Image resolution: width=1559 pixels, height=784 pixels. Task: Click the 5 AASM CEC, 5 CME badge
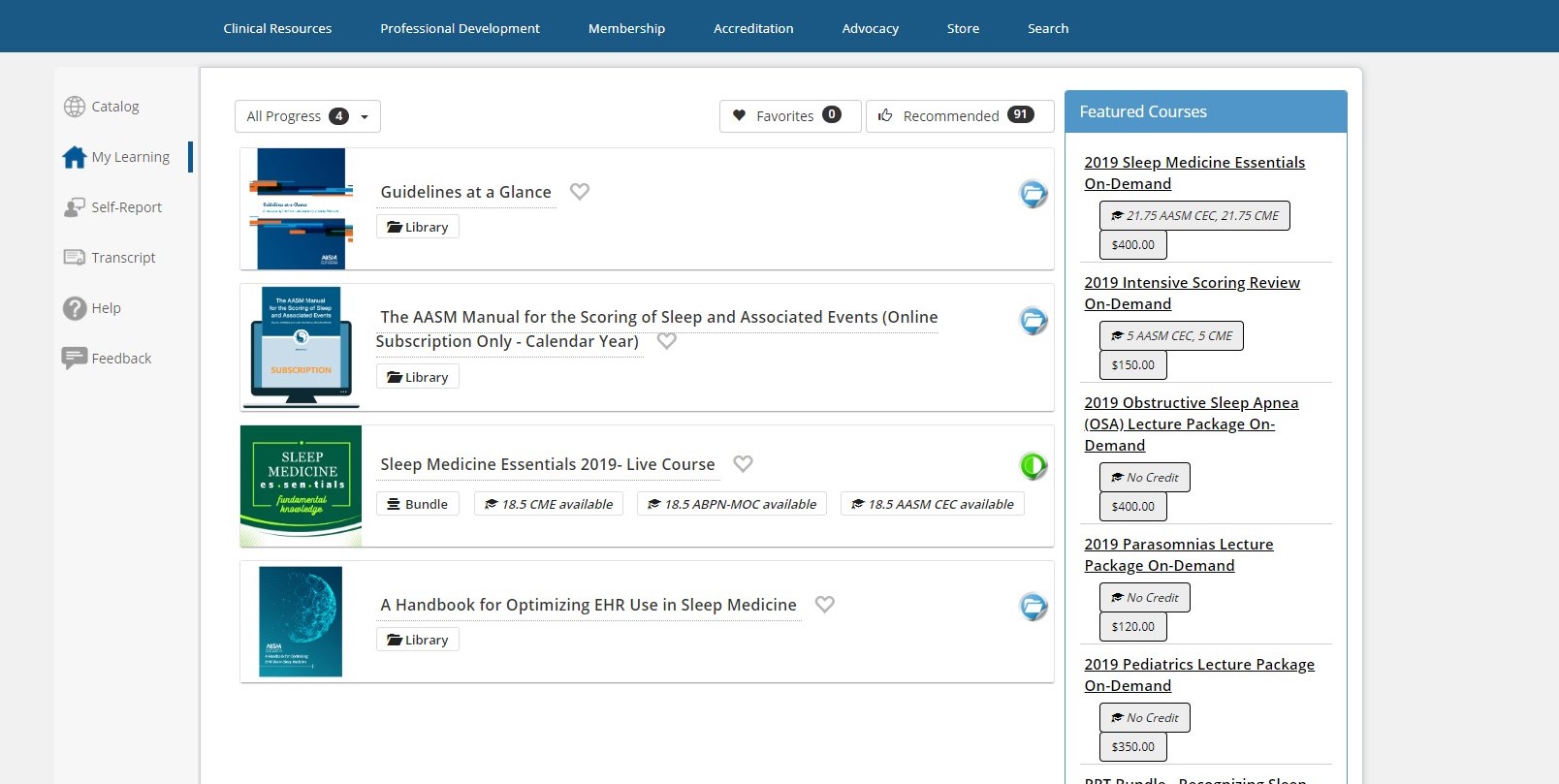pyautogui.click(x=1171, y=336)
